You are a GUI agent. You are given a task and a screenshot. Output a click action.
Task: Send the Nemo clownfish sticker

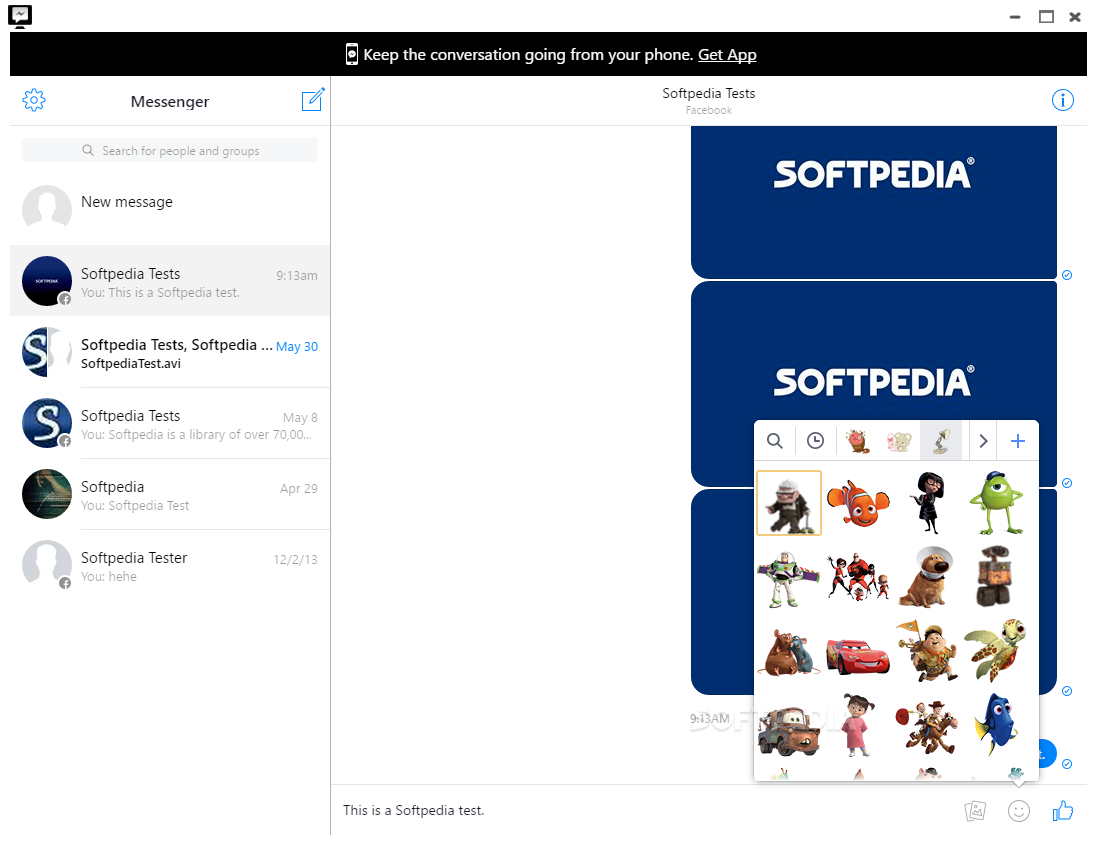point(858,503)
